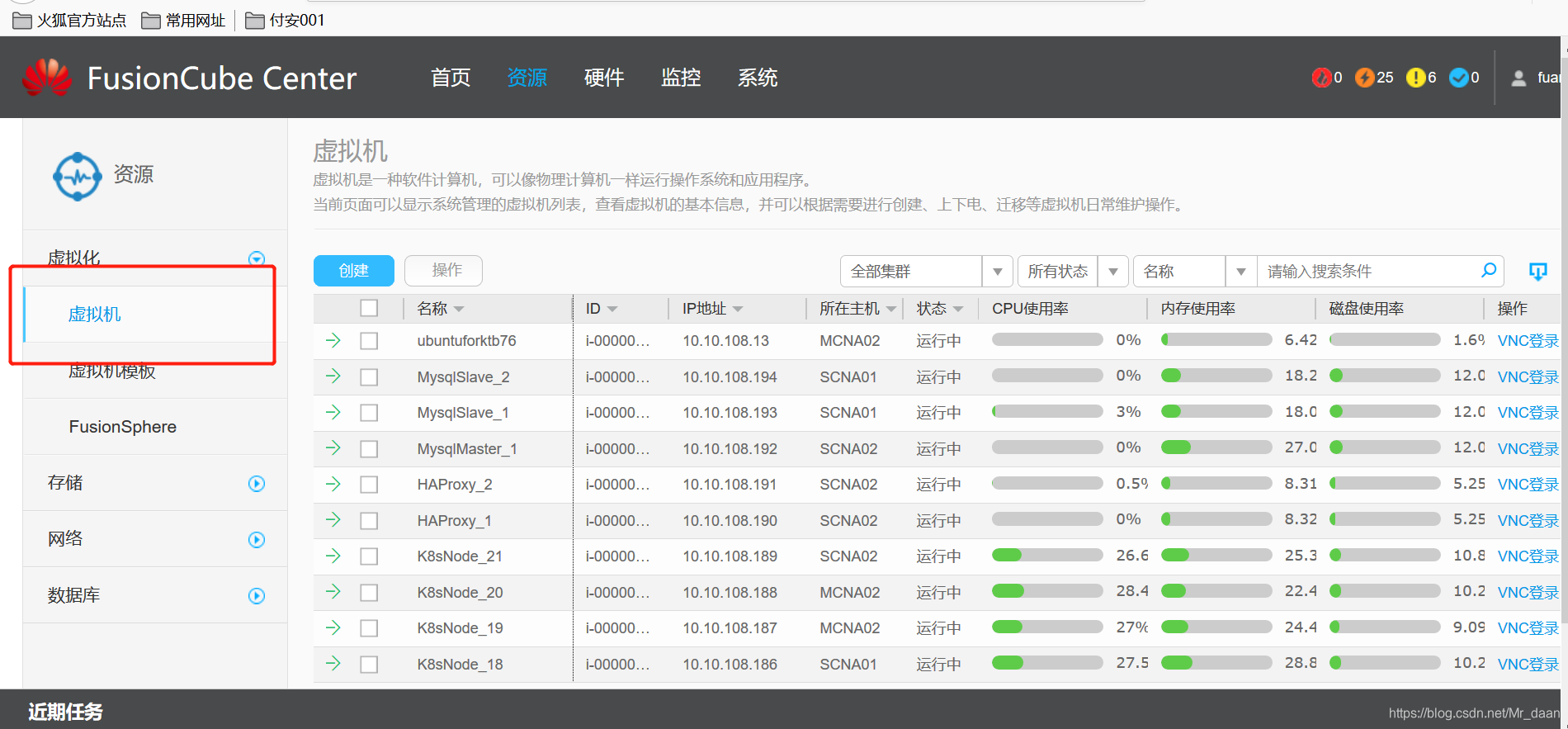
Task: Click the resource heartbeat icon
Action: tap(77, 175)
